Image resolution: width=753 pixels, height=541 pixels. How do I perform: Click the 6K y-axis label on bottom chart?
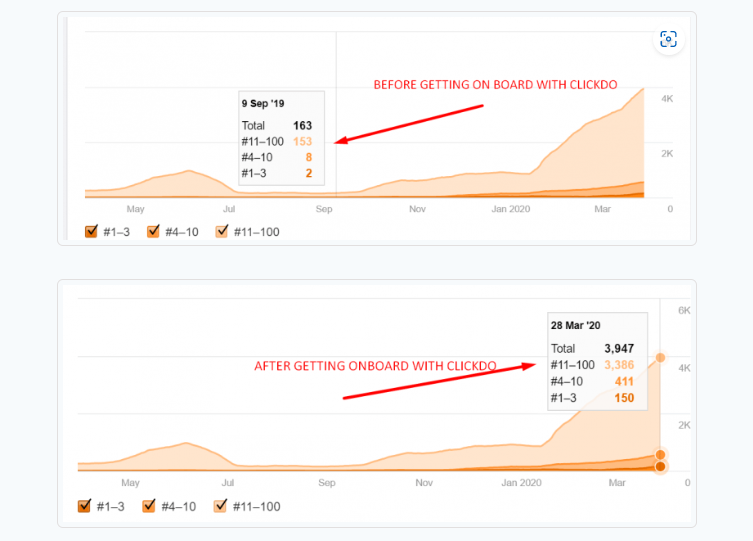[684, 311]
